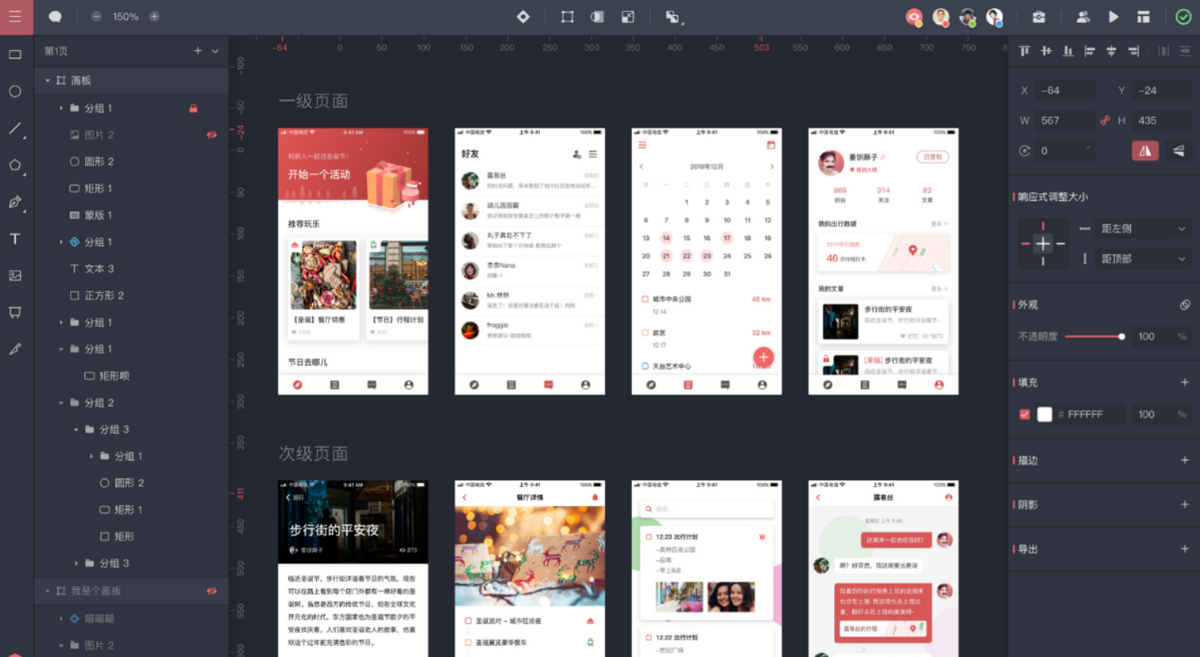Toggle the fill checkbox on
The image size is (1200, 657).
(x=1024, y=414)
